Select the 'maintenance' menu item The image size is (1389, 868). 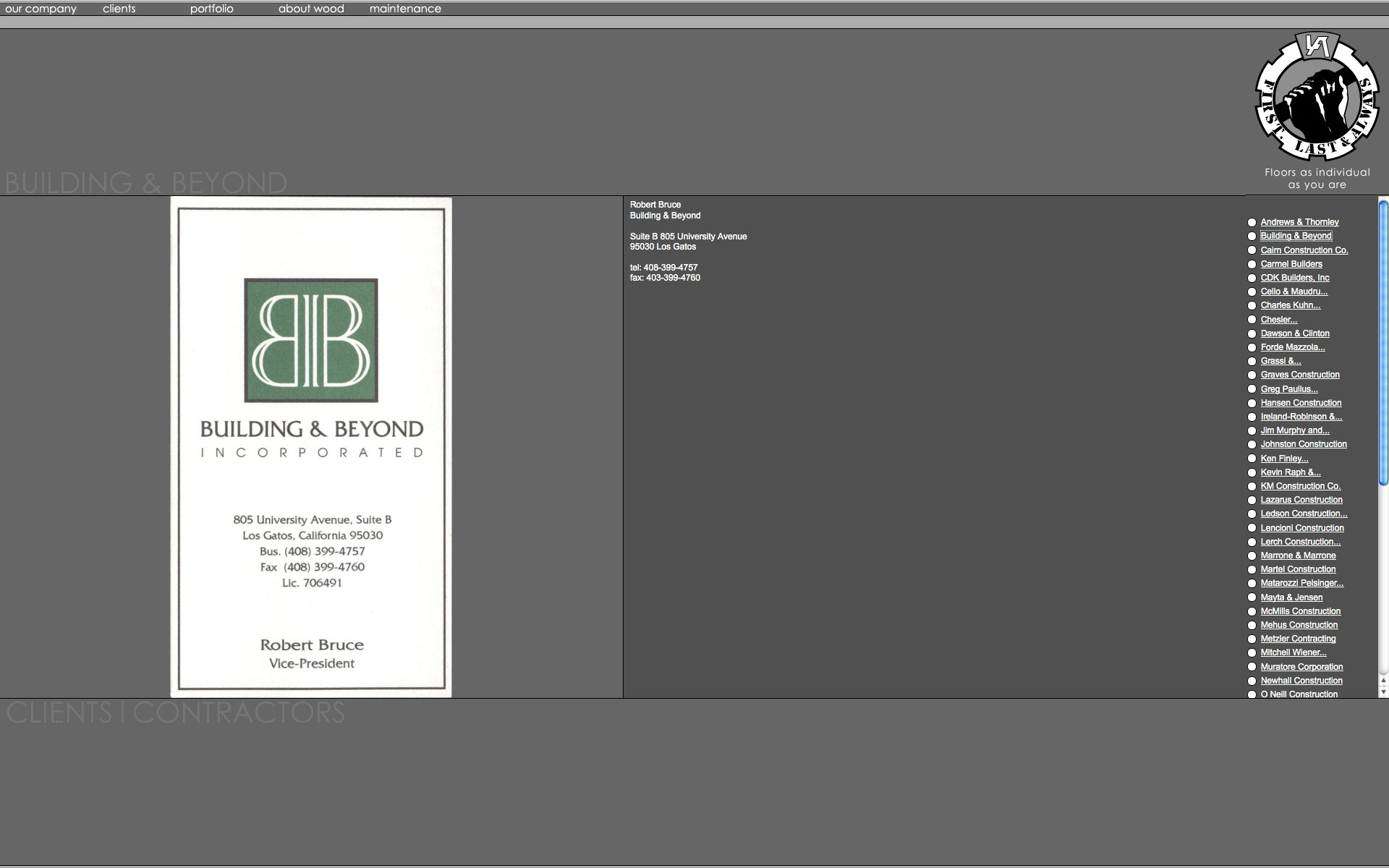405,9
